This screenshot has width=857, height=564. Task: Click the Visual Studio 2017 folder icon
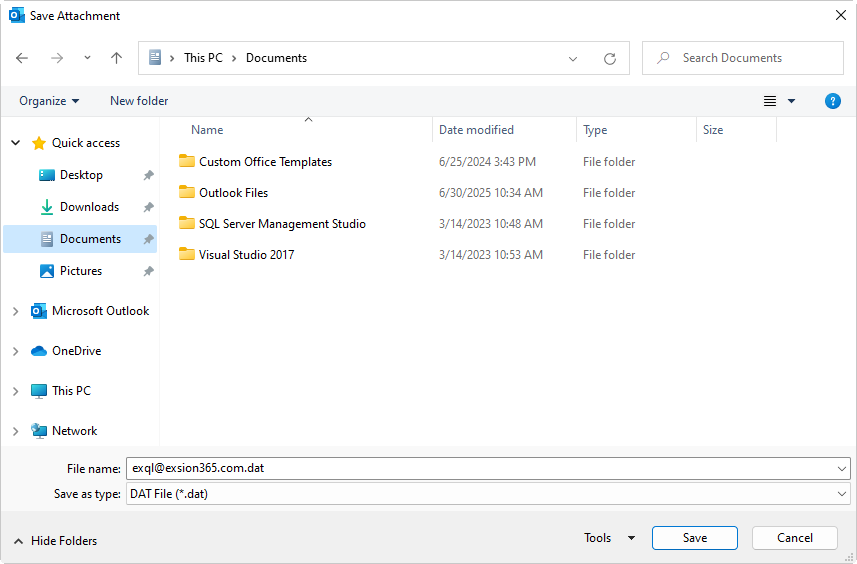click(x=187, y=254)
